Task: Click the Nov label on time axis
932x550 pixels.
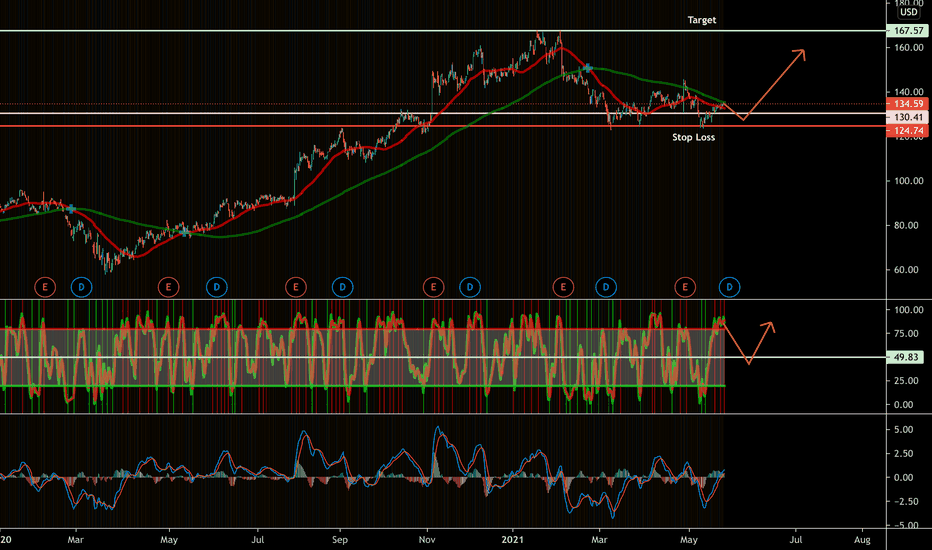Action: [x=427, y=540]
